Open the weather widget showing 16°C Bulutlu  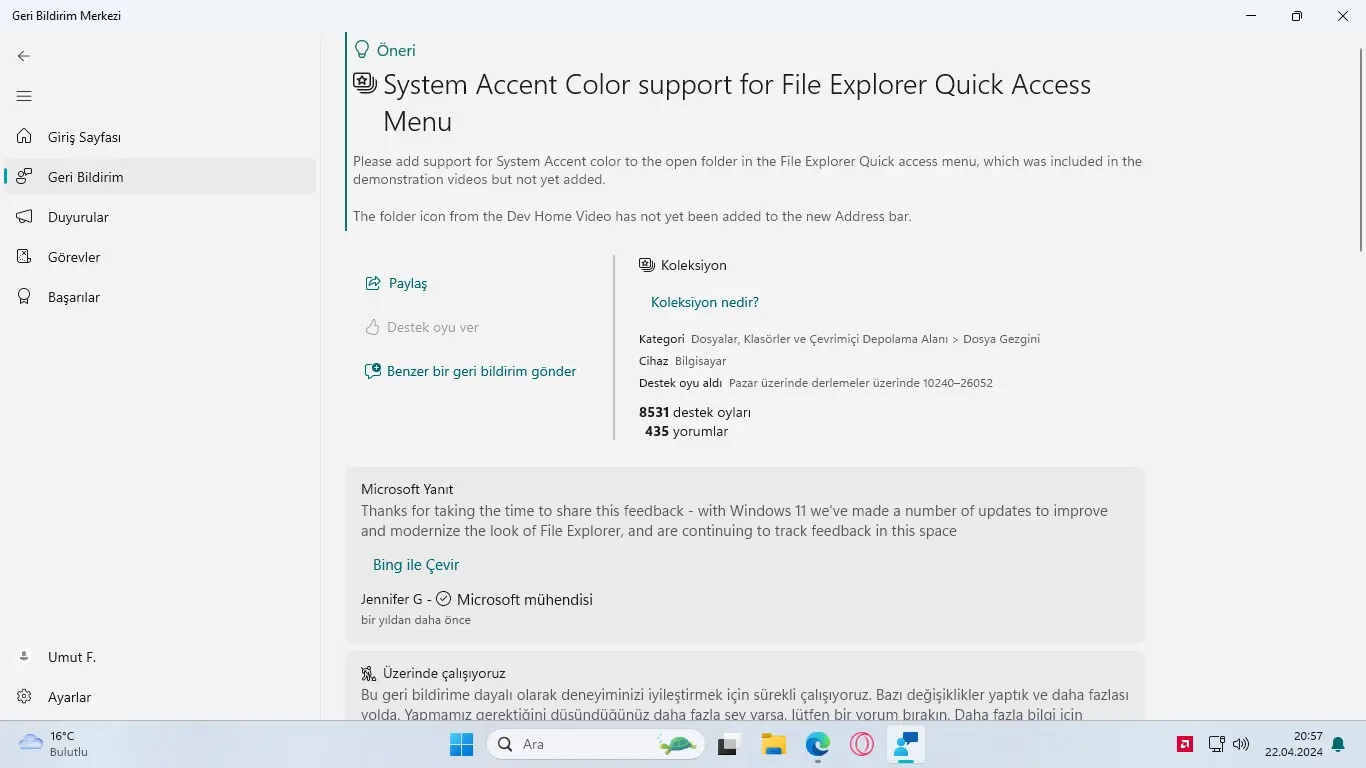tap(55, 744)
